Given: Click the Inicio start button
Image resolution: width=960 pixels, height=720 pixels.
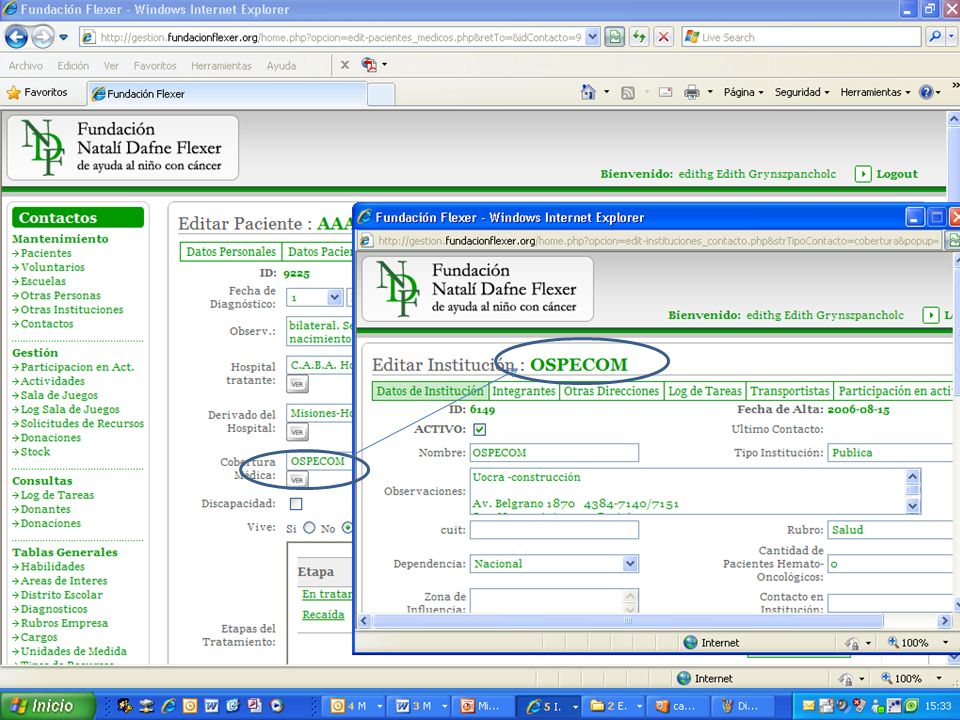Looking at the screenshot, I should pyautogui.click(x=48, y=705).
